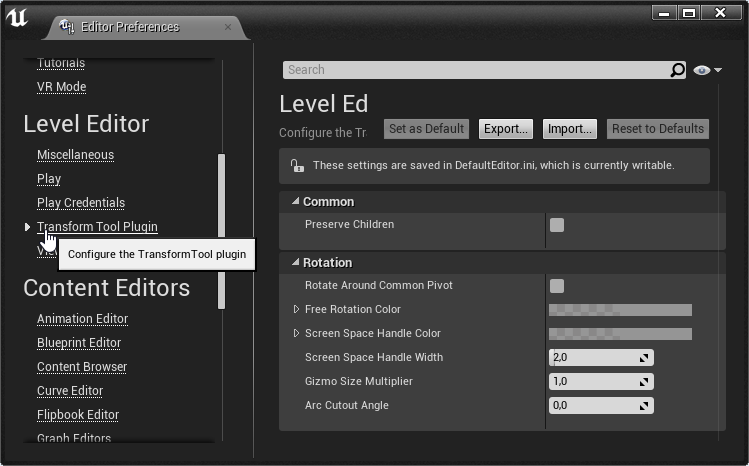Image resolution: width=749 pixels, height=466 pixels.
Task: Click the Gizmo Size Multiplier value field
Action: tap(601, 381)
